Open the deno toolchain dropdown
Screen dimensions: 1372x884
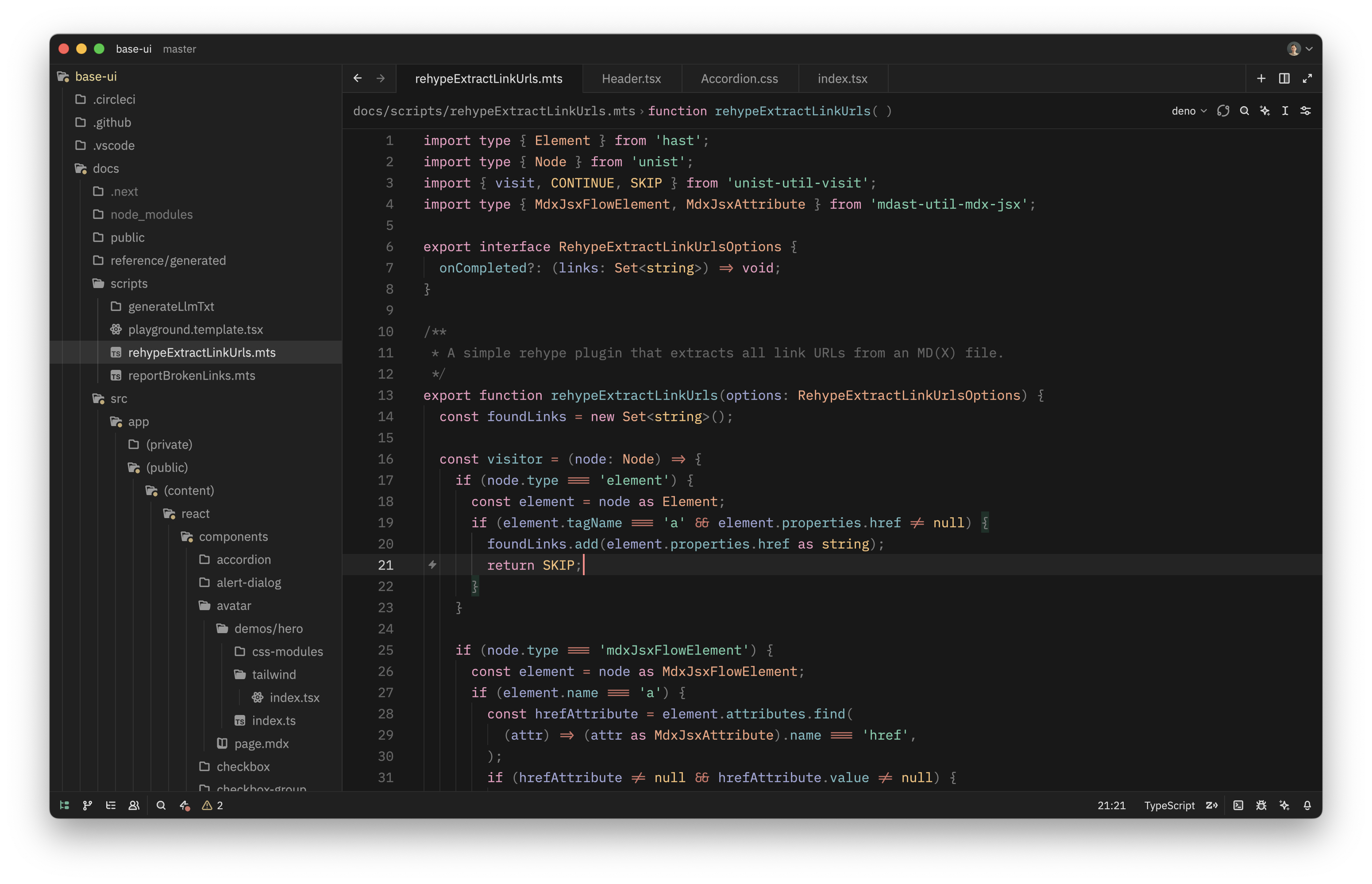[x=1189, y=111]
